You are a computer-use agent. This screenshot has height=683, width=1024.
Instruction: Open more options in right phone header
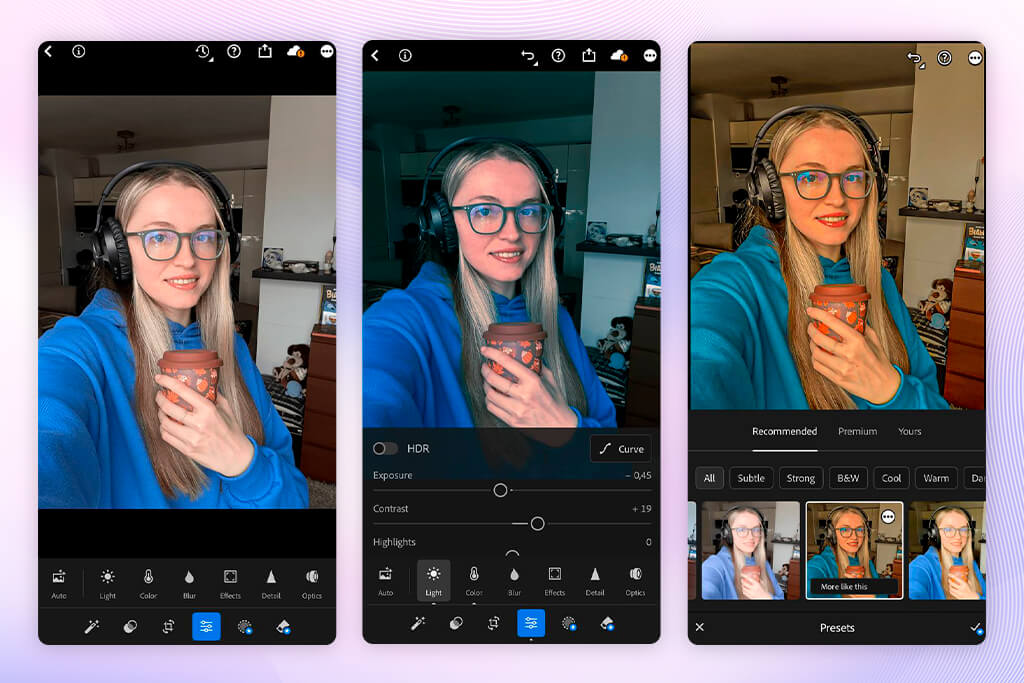click(x=975, y=58)
